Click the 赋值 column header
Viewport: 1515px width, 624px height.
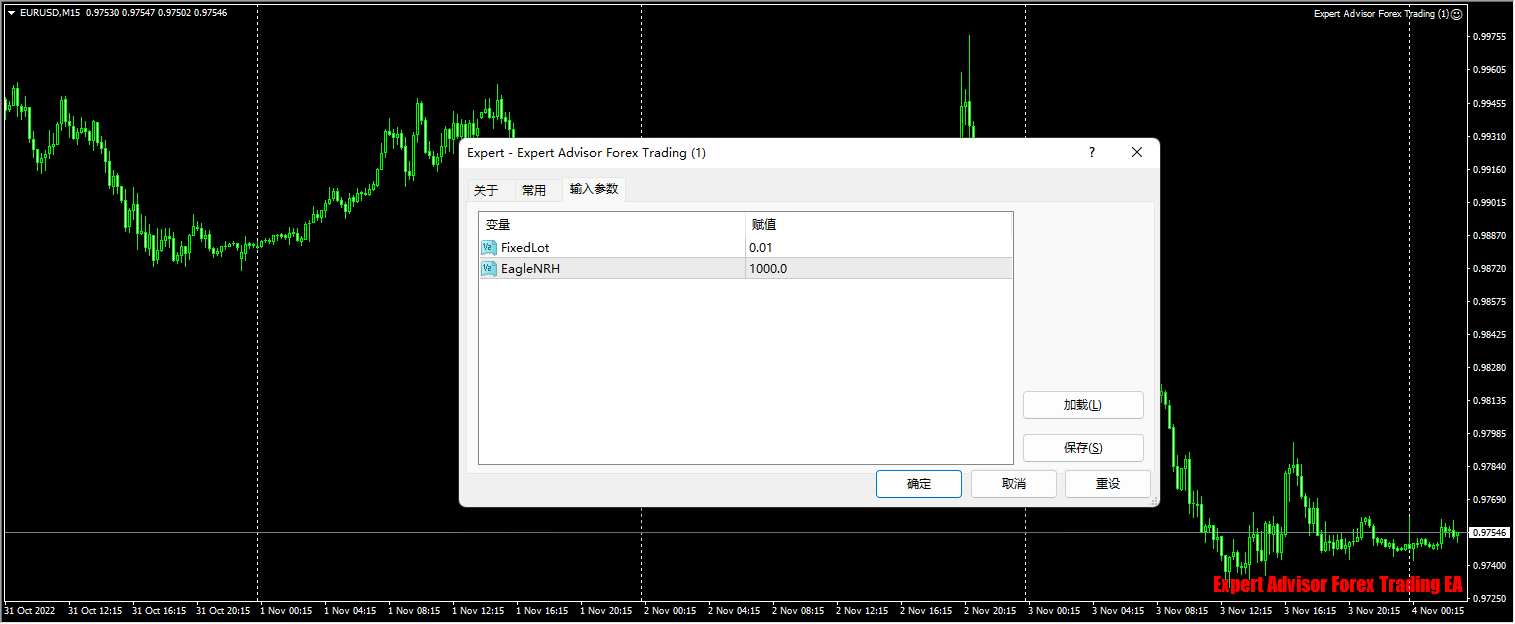(765, 224)
